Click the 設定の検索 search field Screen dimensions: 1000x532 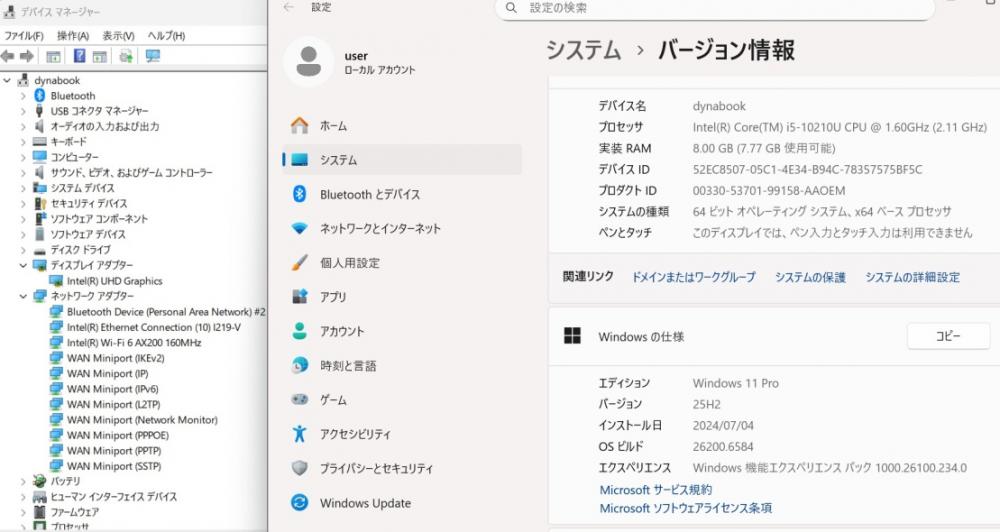click(715, 8)
